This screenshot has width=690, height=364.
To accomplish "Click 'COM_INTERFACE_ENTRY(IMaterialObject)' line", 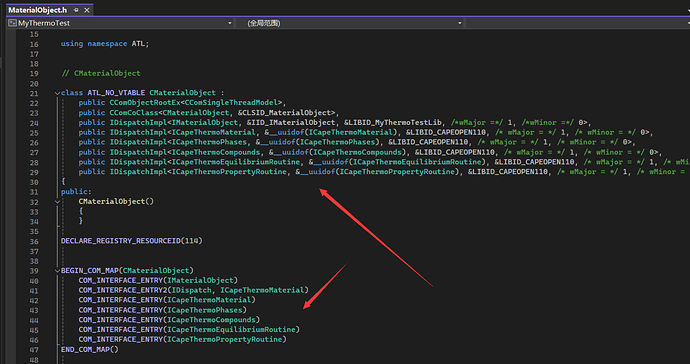I will (158, 280).
